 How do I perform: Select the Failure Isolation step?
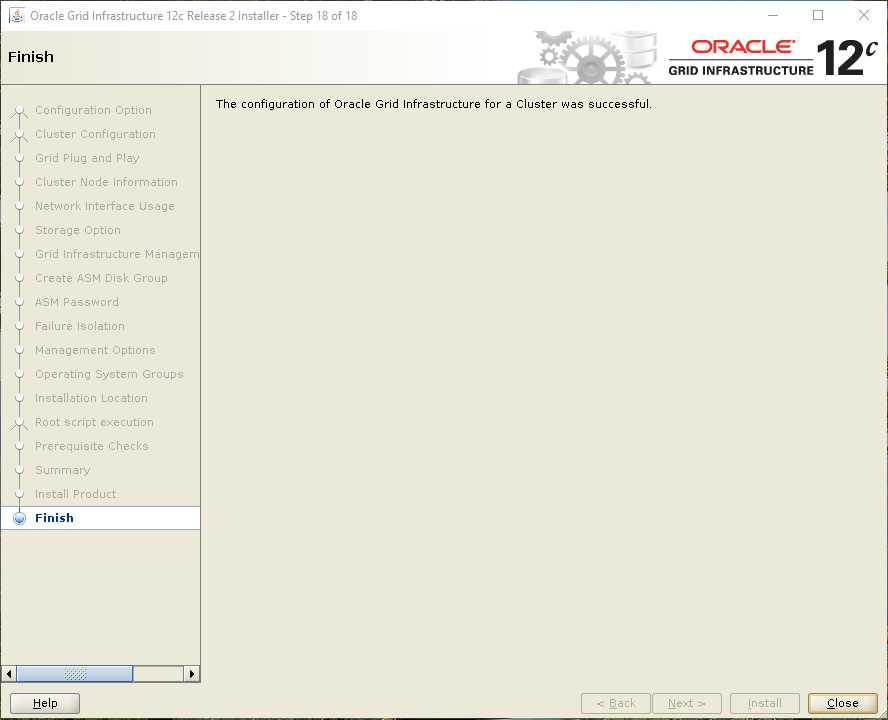coord(79,326)
